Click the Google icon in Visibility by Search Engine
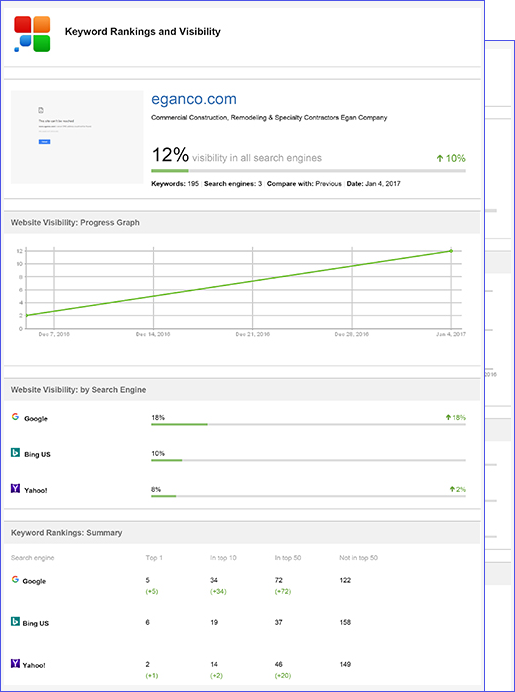Screen dimensions: 515x692 pos(15,417)
